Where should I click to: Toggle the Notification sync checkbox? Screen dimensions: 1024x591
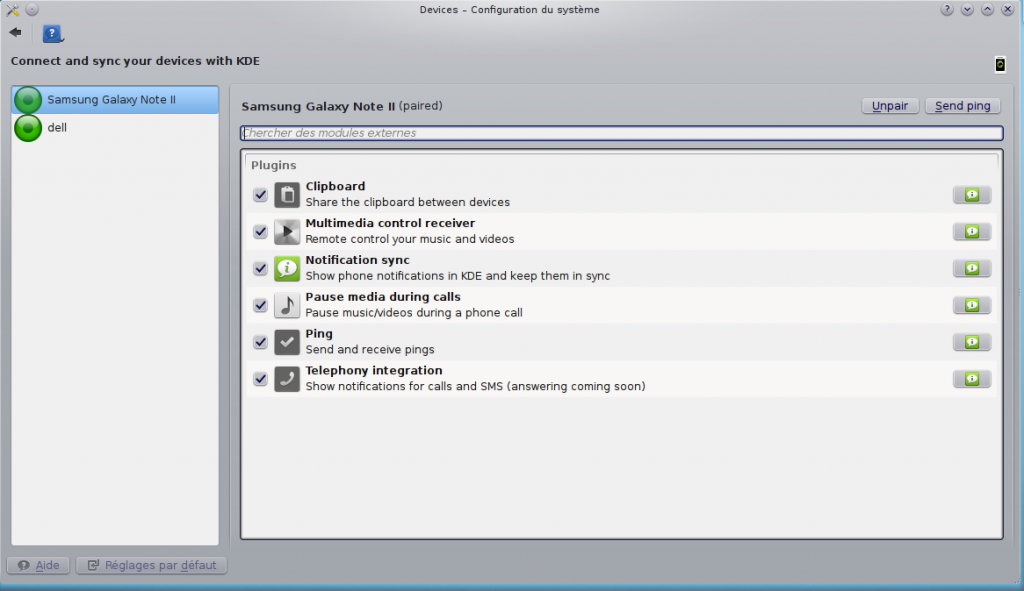[x=261, y=268]
